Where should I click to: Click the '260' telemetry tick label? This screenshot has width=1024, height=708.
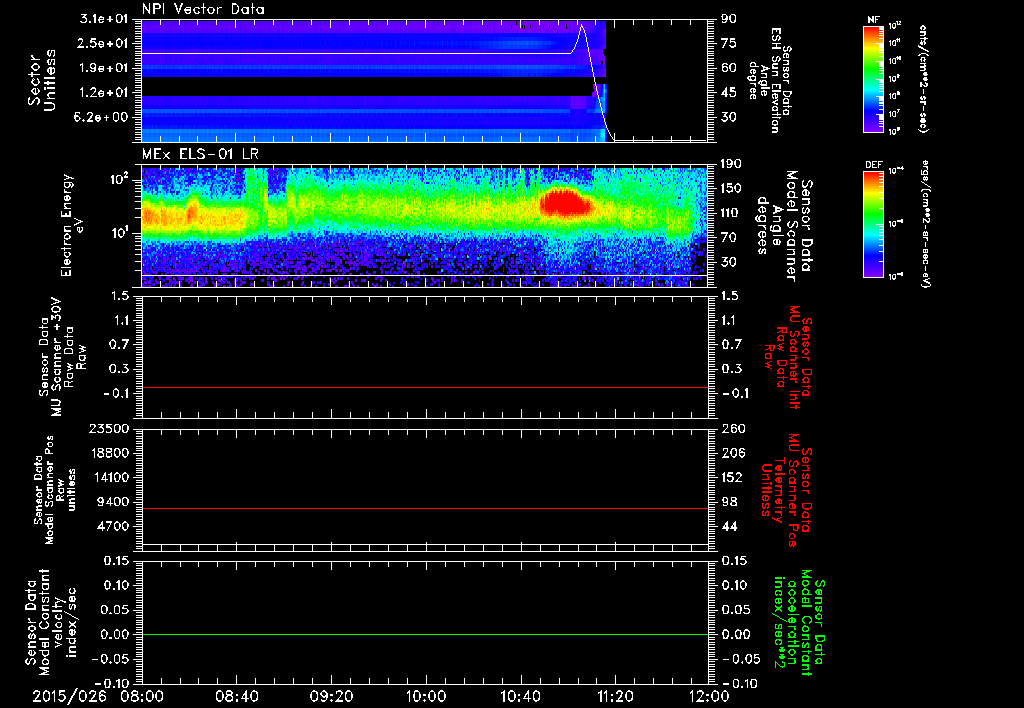point(732,429)
